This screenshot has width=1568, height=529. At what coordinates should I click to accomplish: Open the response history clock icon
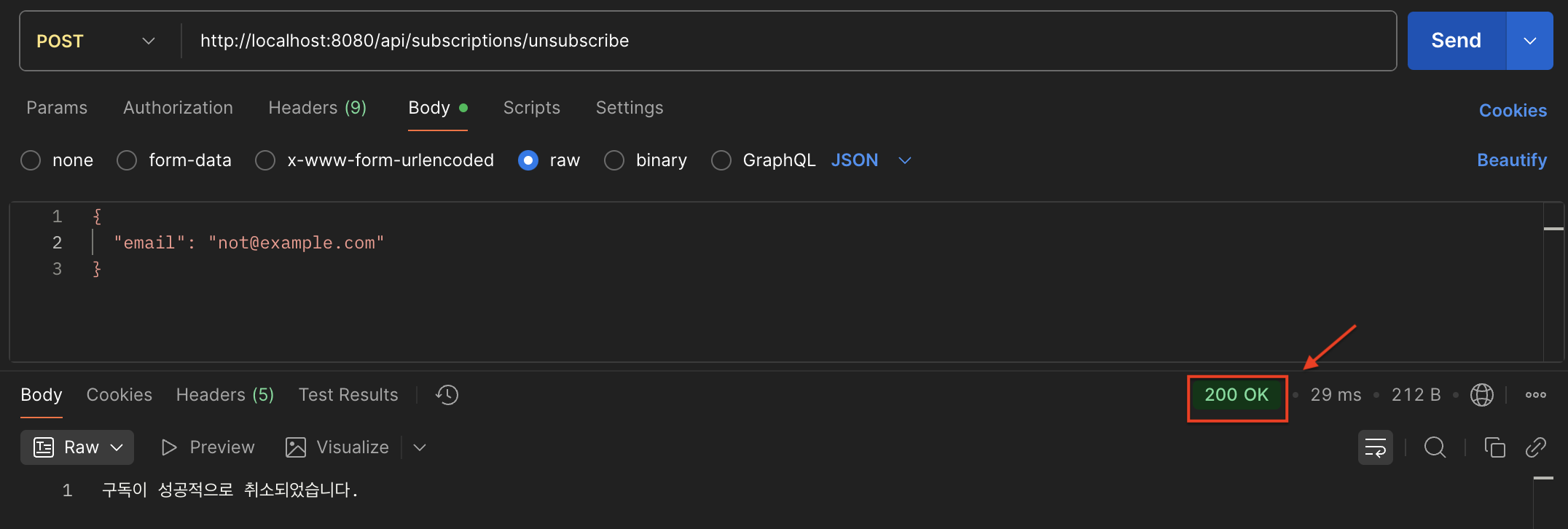[447, 395]
